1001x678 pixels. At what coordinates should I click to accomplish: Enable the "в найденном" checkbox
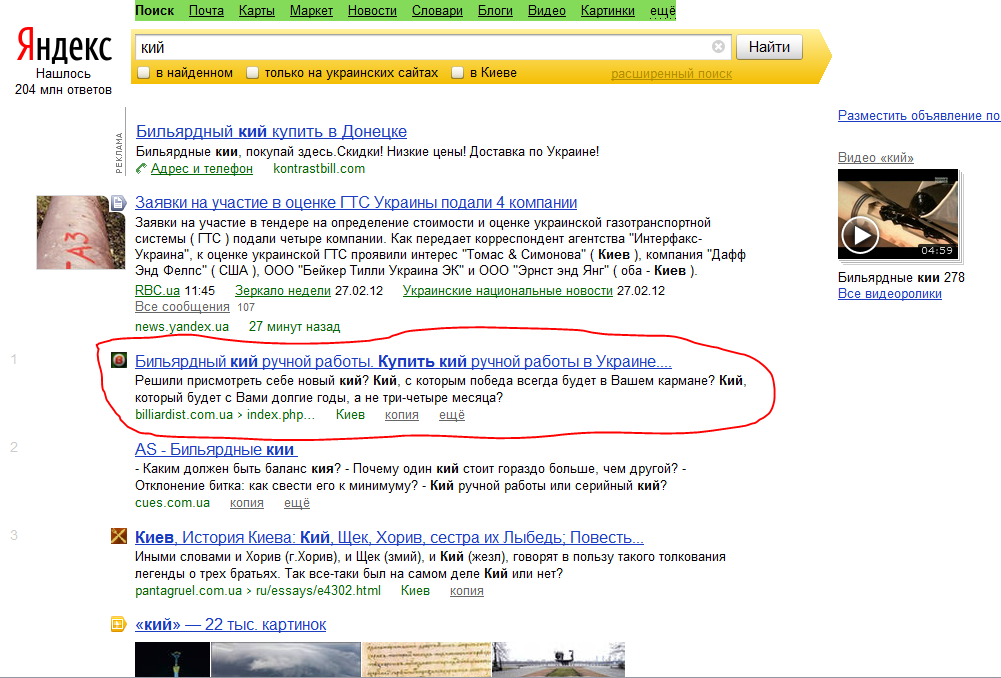[x=144, y=73]
